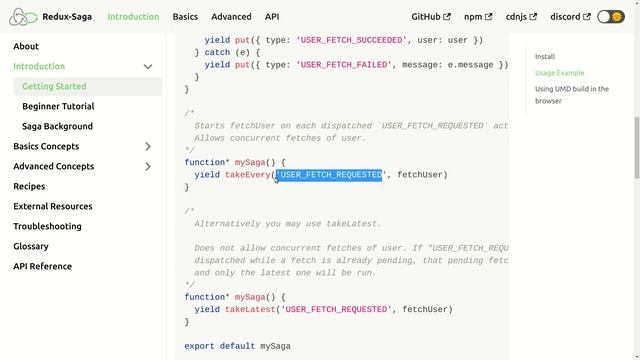Jump to Using UMD build section
Screen dimensions: 640x360
coord(572,95)
